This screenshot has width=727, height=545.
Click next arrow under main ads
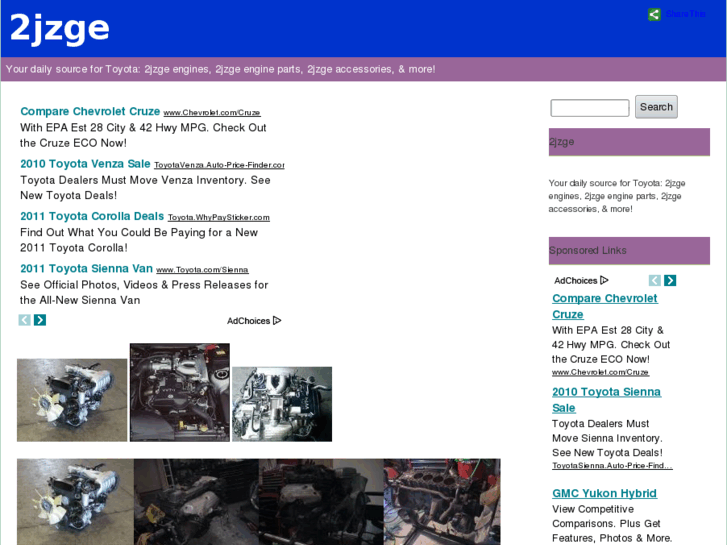pyautogui.click(x=40, y=320)
